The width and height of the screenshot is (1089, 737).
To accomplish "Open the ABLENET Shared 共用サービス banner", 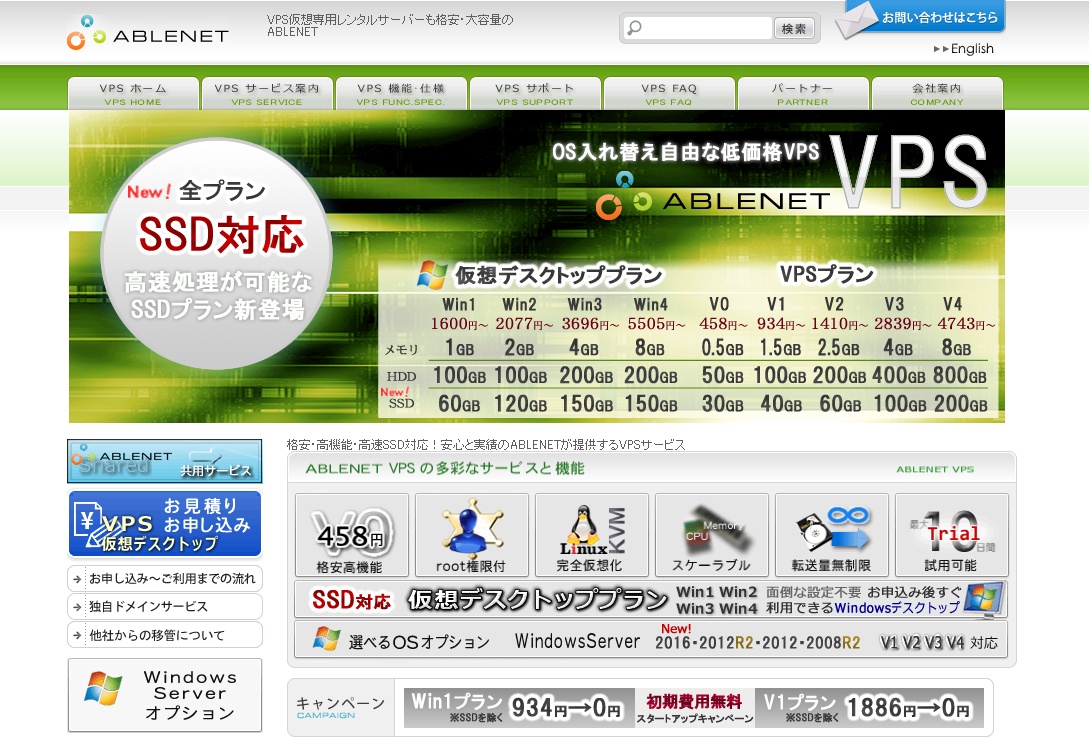I will [x=165, y=461].
